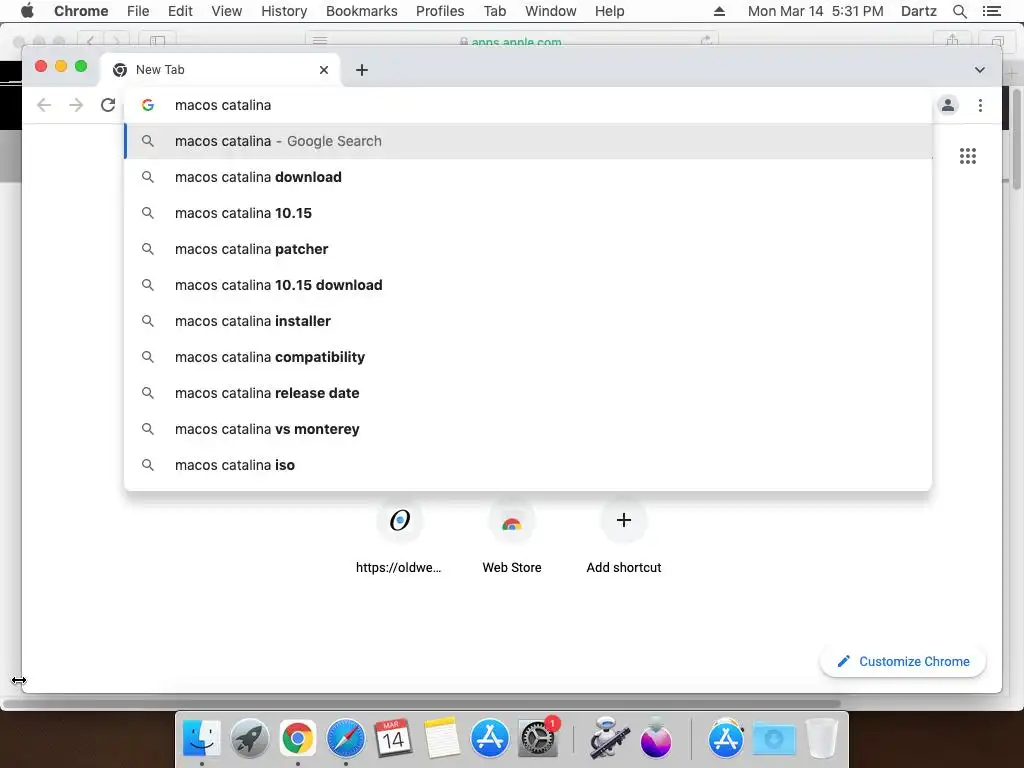The image size is (1024, 768).
Task: Choose 'macos catalina compatibility' suggestion
Action: [528, 357]
